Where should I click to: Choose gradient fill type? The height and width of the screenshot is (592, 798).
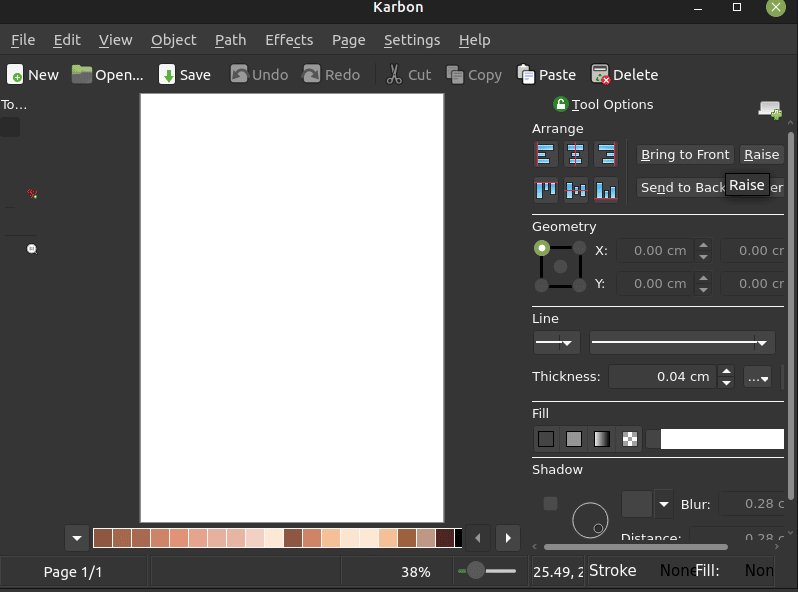click(x=602, y=439)
